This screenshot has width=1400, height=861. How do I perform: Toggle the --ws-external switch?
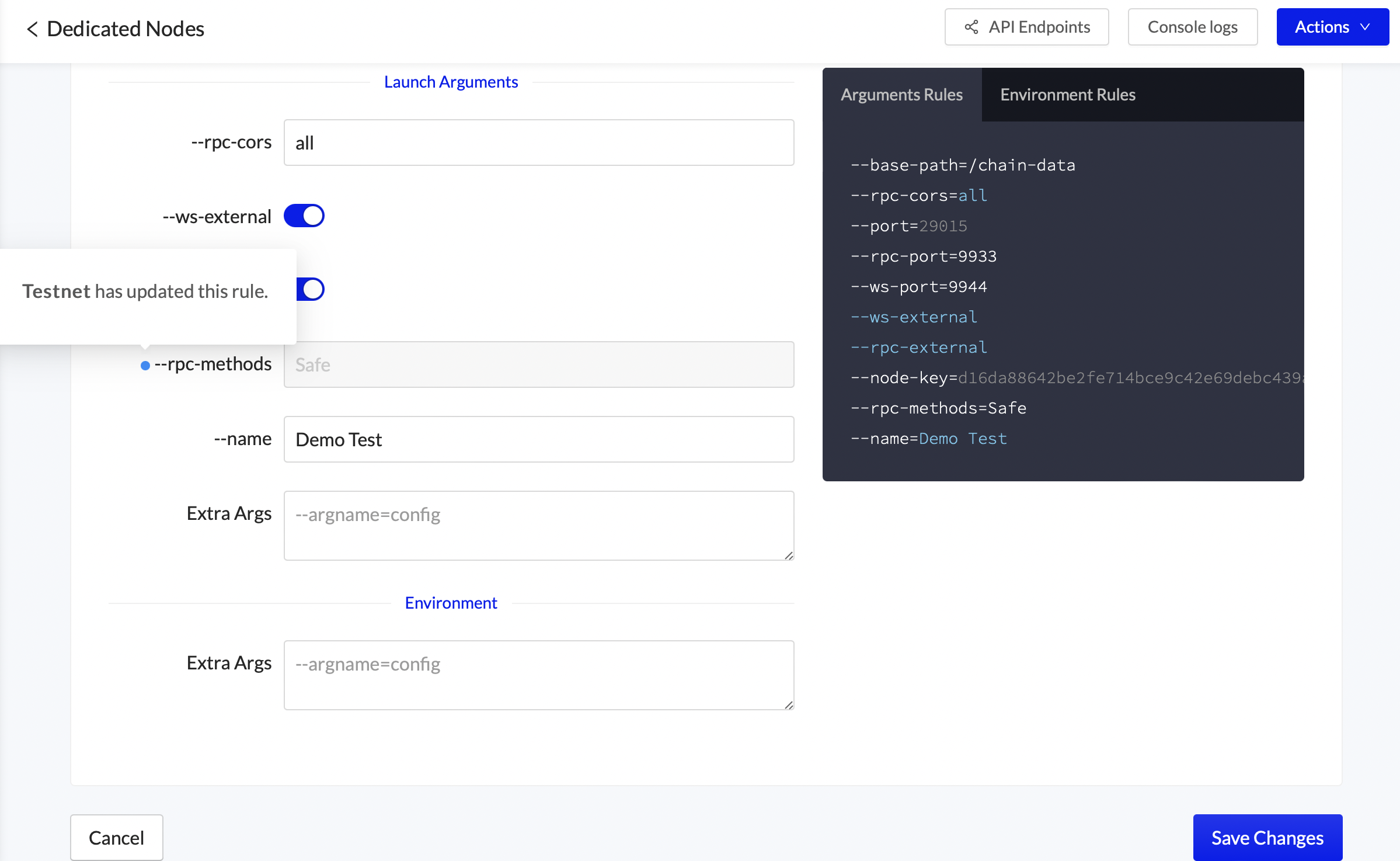[x=304, y=216]
